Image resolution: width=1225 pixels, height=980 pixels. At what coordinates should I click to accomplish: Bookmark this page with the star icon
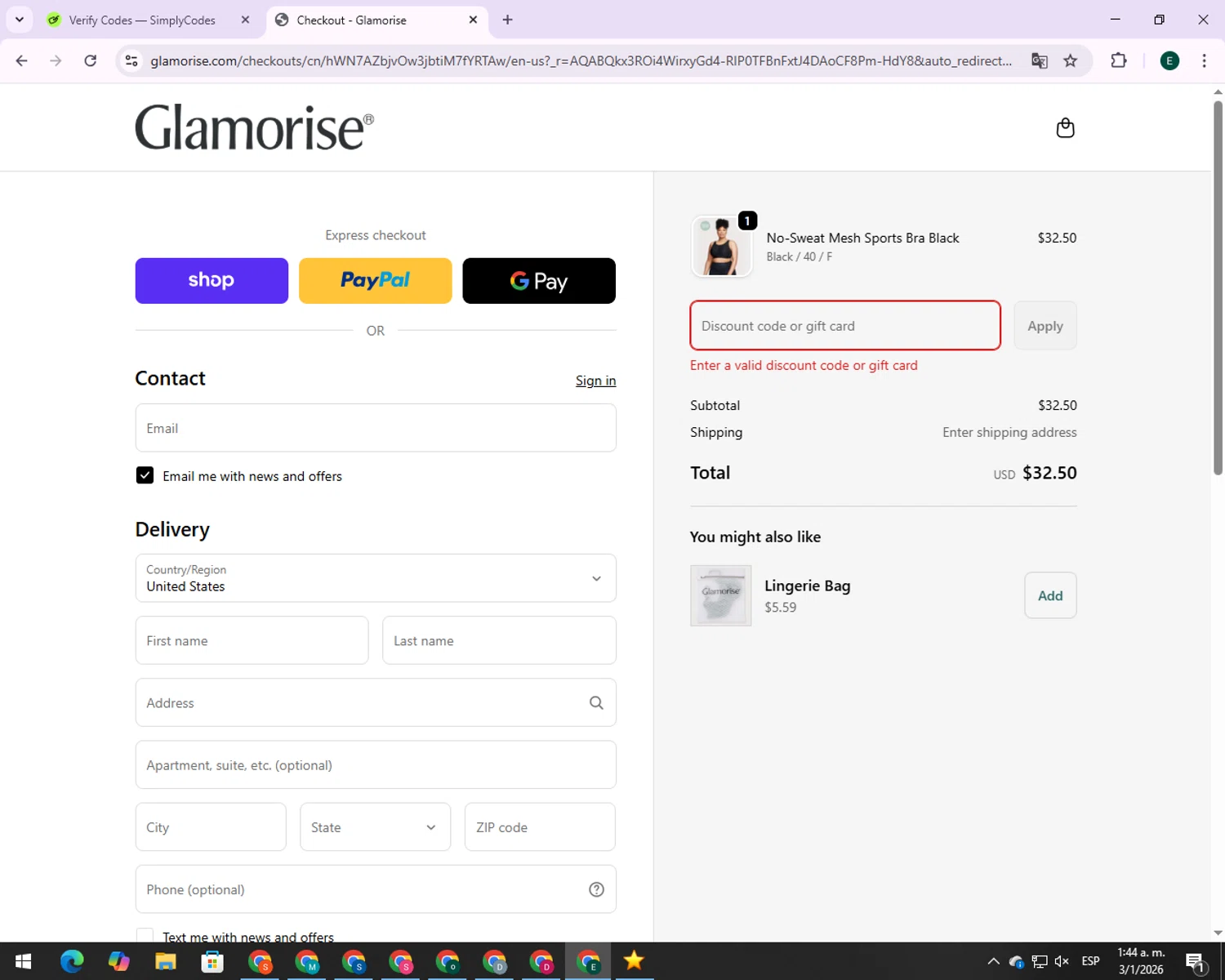pos(1070,60)
